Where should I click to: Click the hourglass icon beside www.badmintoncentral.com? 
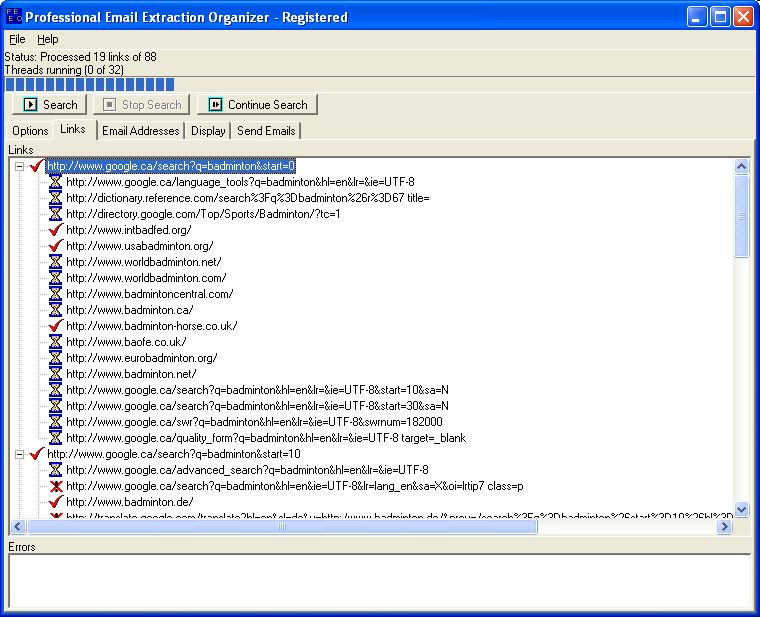pos(55,294)
